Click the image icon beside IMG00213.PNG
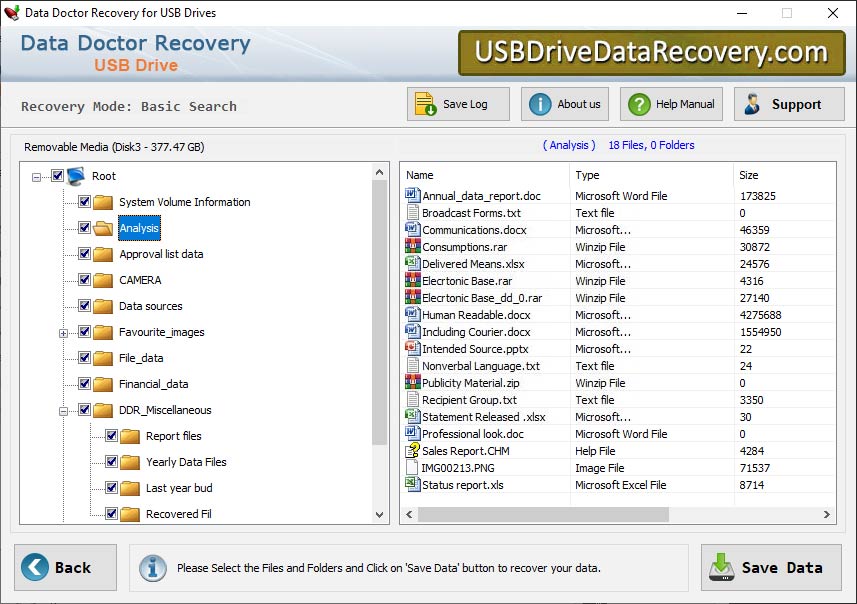Screen dimensions: 857x604 pos(412,467)
